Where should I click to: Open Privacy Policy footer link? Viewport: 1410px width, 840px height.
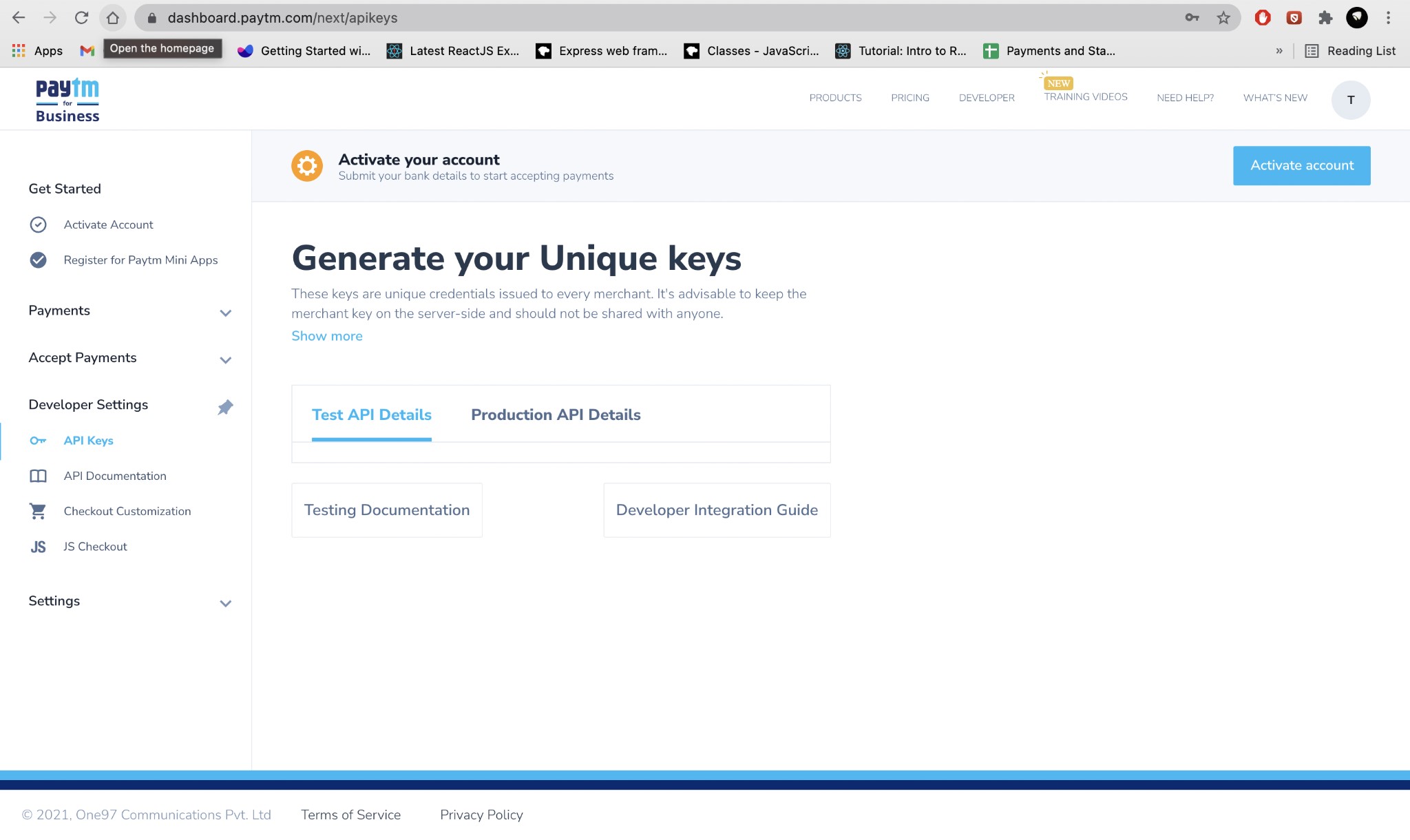481,815
